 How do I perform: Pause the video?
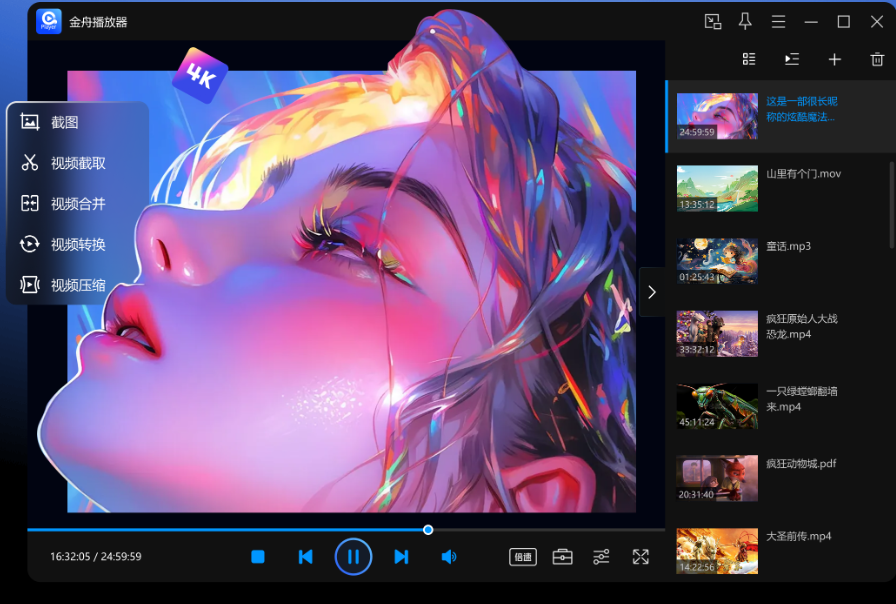(353, 557)
